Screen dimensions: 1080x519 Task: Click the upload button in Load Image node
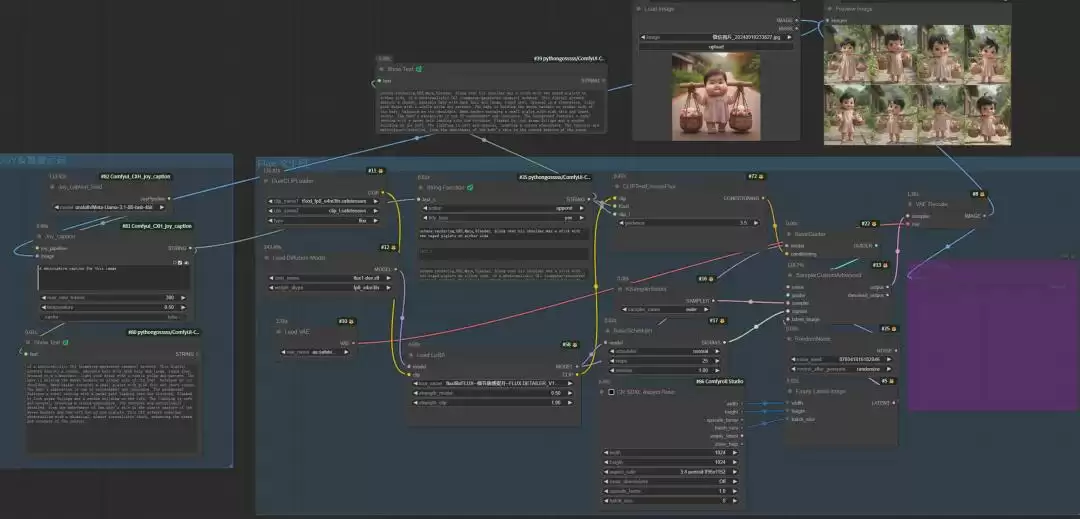pyautogui.click(x=716, y=47)
